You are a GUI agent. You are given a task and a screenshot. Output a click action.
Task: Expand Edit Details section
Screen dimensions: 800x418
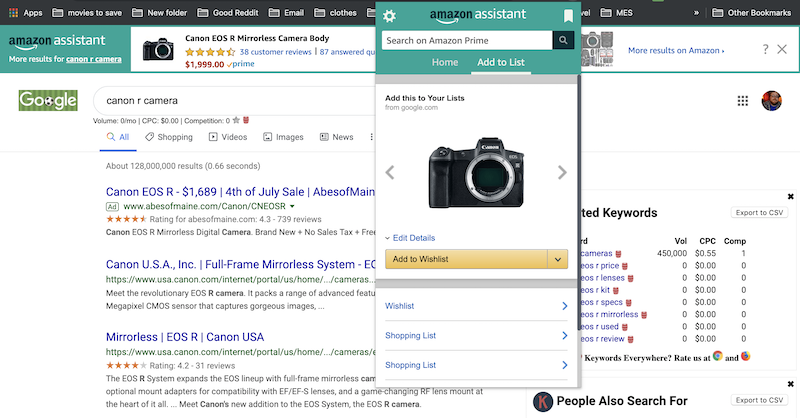[x=410, y=238]
